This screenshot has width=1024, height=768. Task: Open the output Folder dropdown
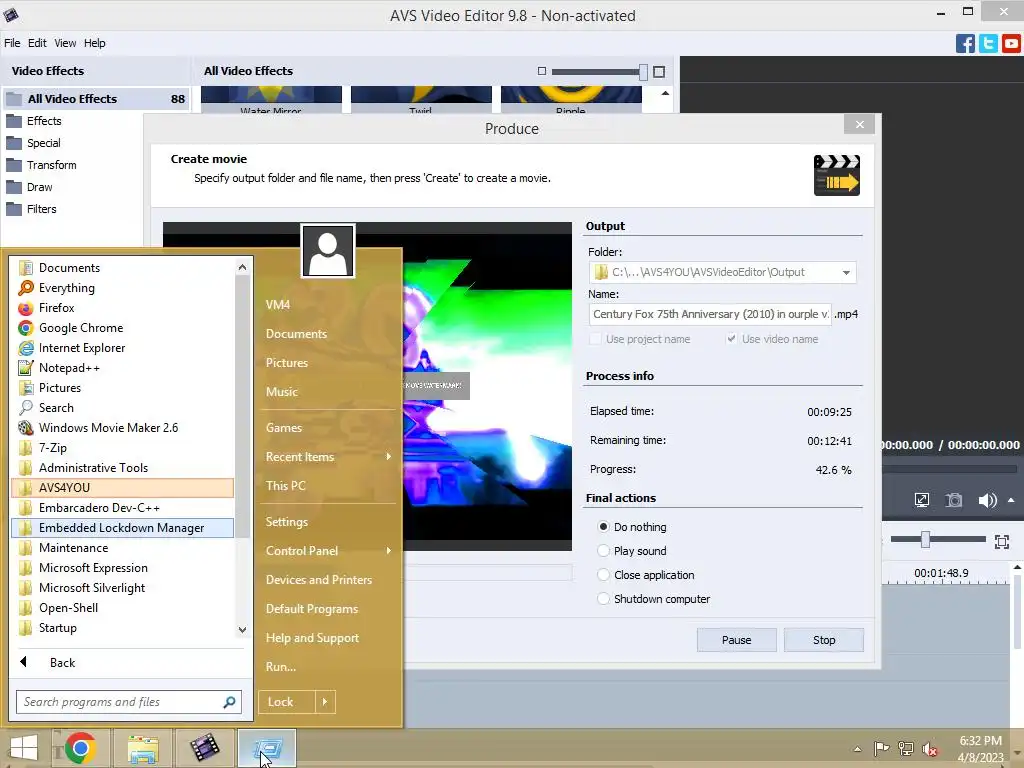[846, 272]
